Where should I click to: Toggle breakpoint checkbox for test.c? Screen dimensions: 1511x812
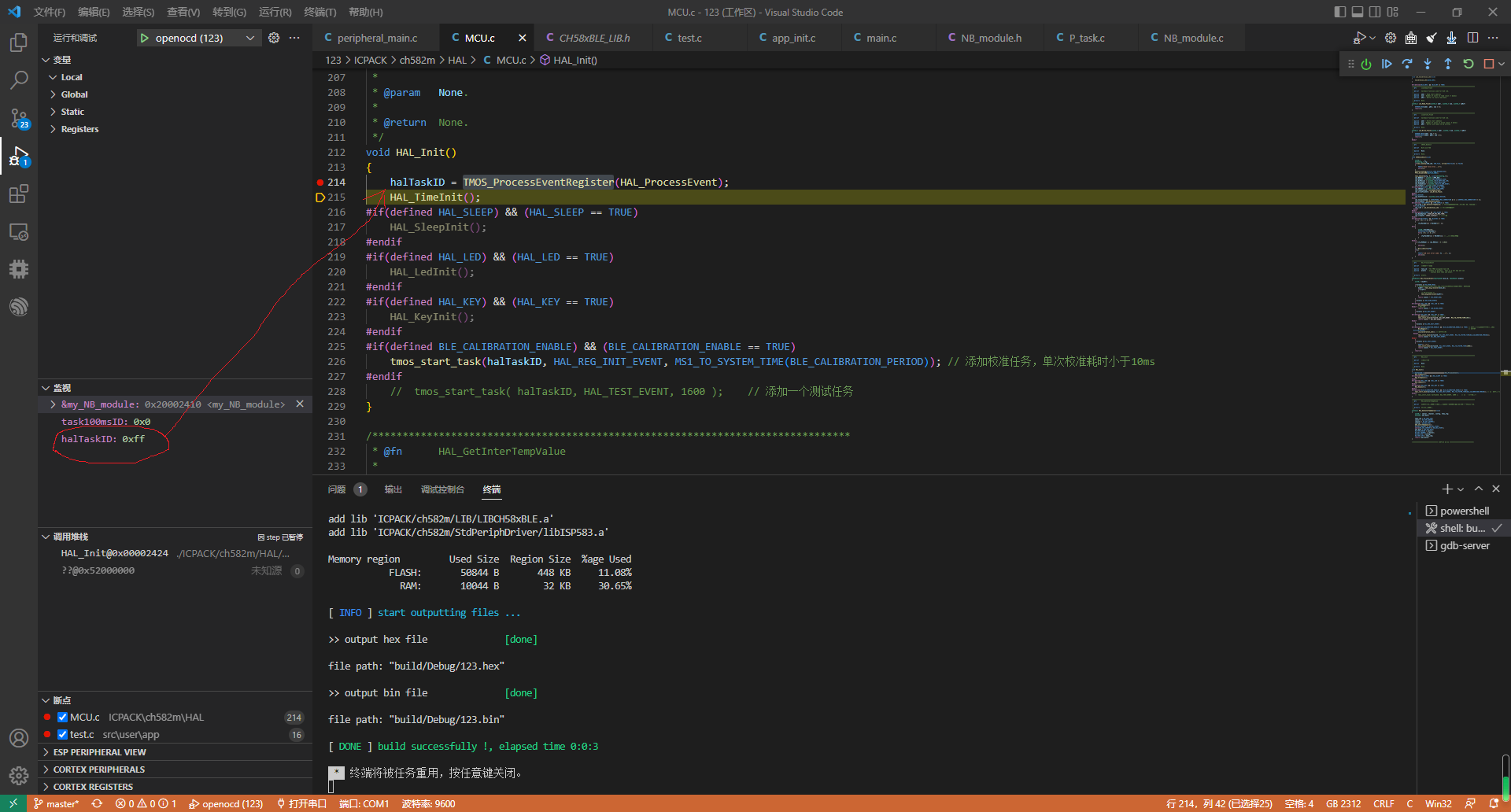pyautogui.click(x=62, y=734)
